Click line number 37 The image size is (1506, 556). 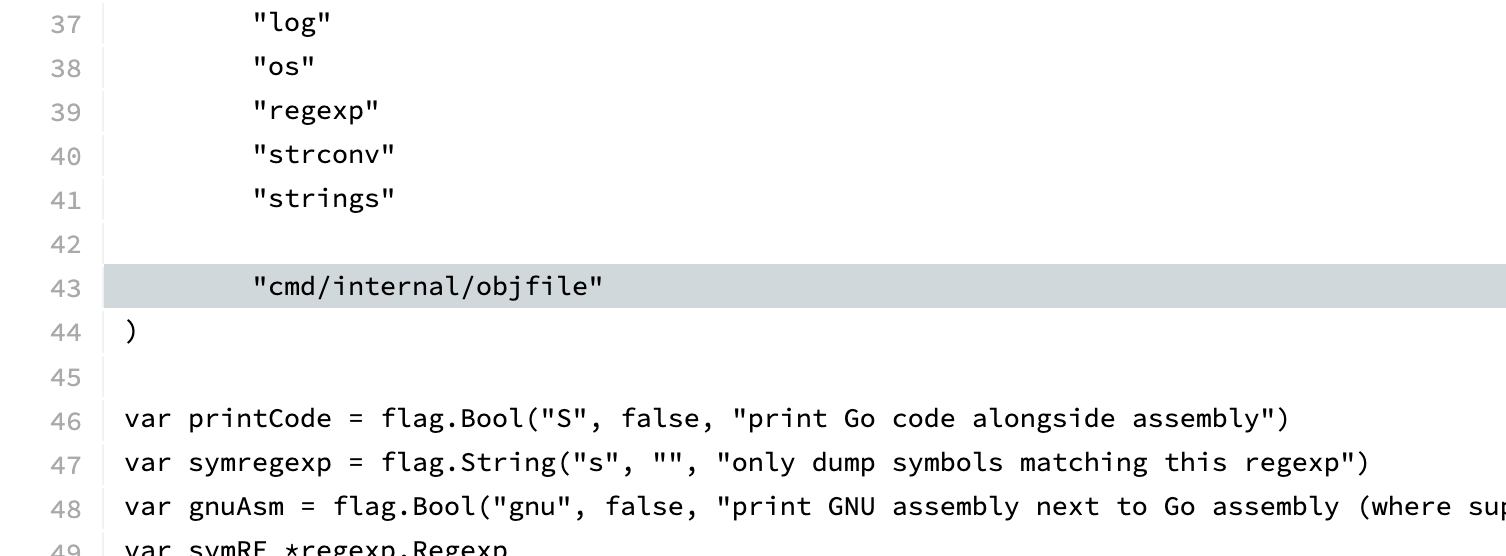point(66,24)
